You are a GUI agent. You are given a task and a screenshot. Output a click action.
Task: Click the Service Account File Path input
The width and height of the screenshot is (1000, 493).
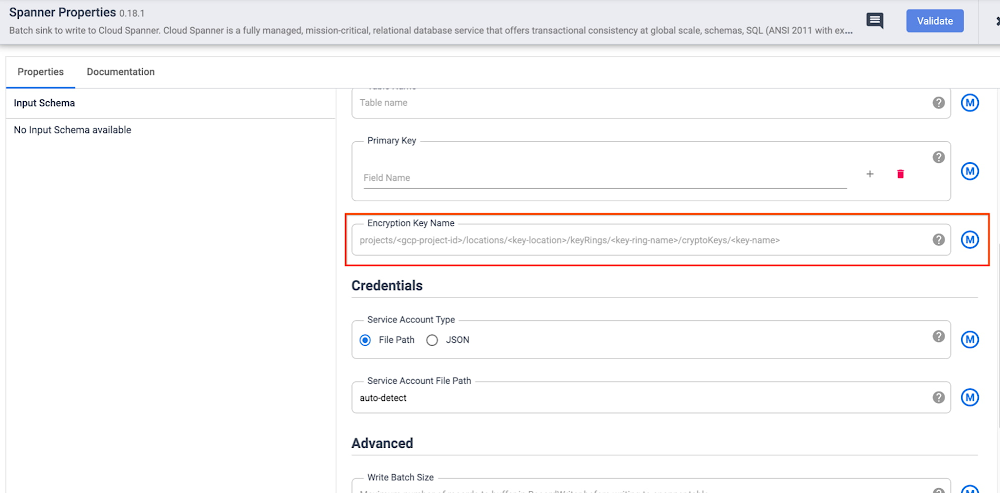click(x=640, y=398)
